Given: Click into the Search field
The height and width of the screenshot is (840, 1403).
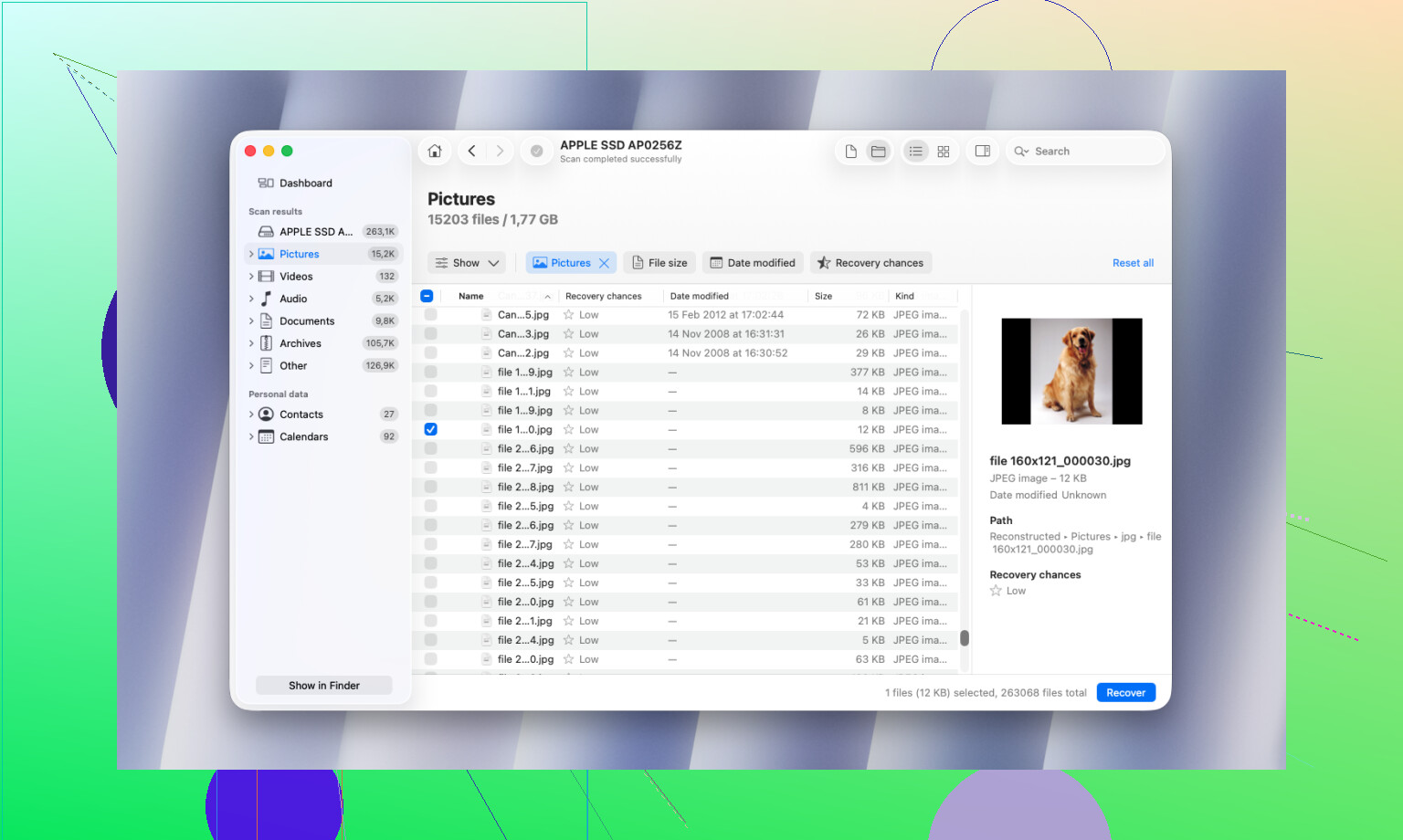Looking at the screenshot, I should tap(1086, 152).
